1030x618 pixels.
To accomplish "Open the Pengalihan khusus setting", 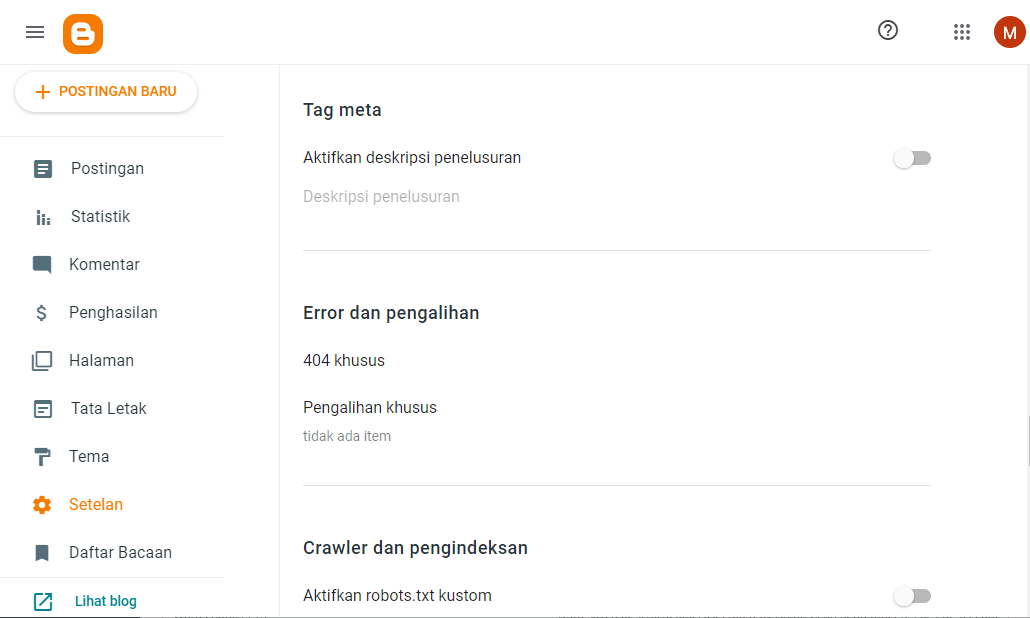I will tap(369, 407).
